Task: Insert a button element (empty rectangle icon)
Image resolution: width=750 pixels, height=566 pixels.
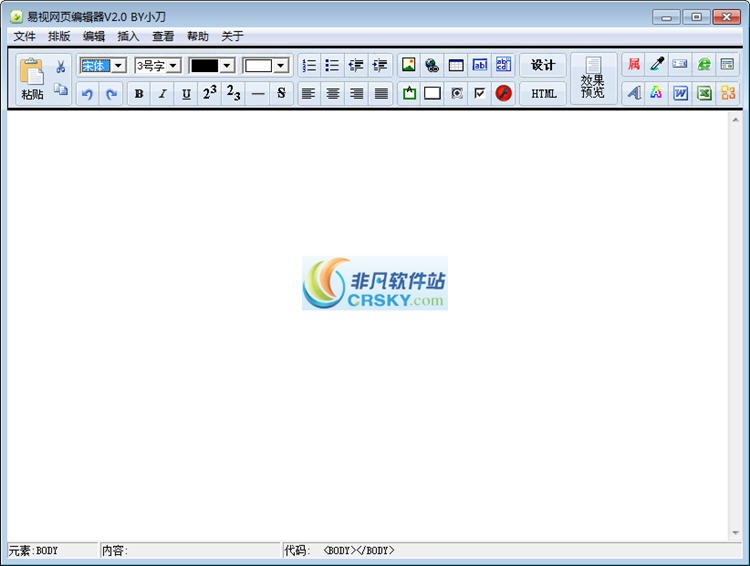Action: [432, 93]
